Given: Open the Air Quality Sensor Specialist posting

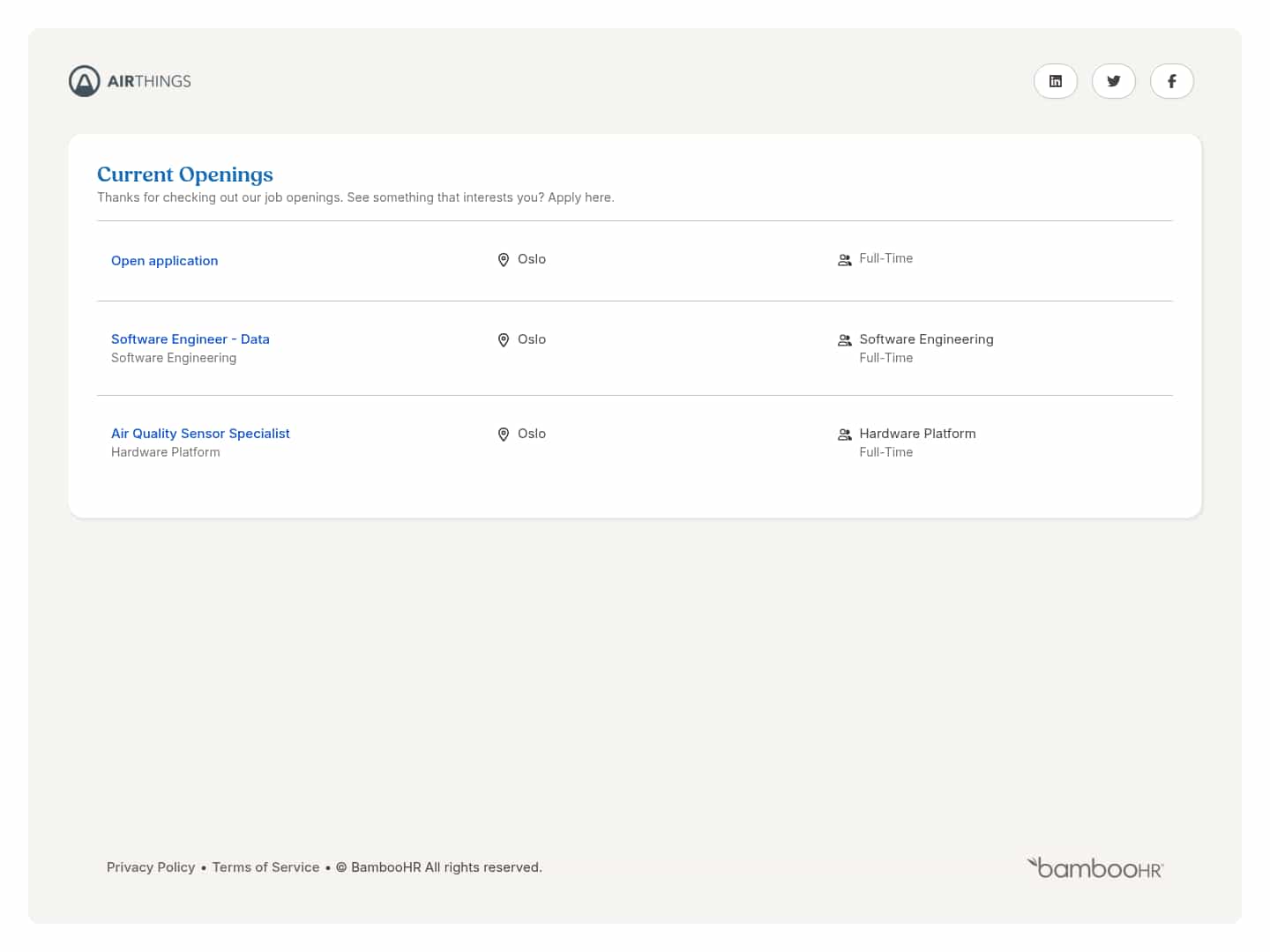Looking at the screenshot, I should point(200,434).
